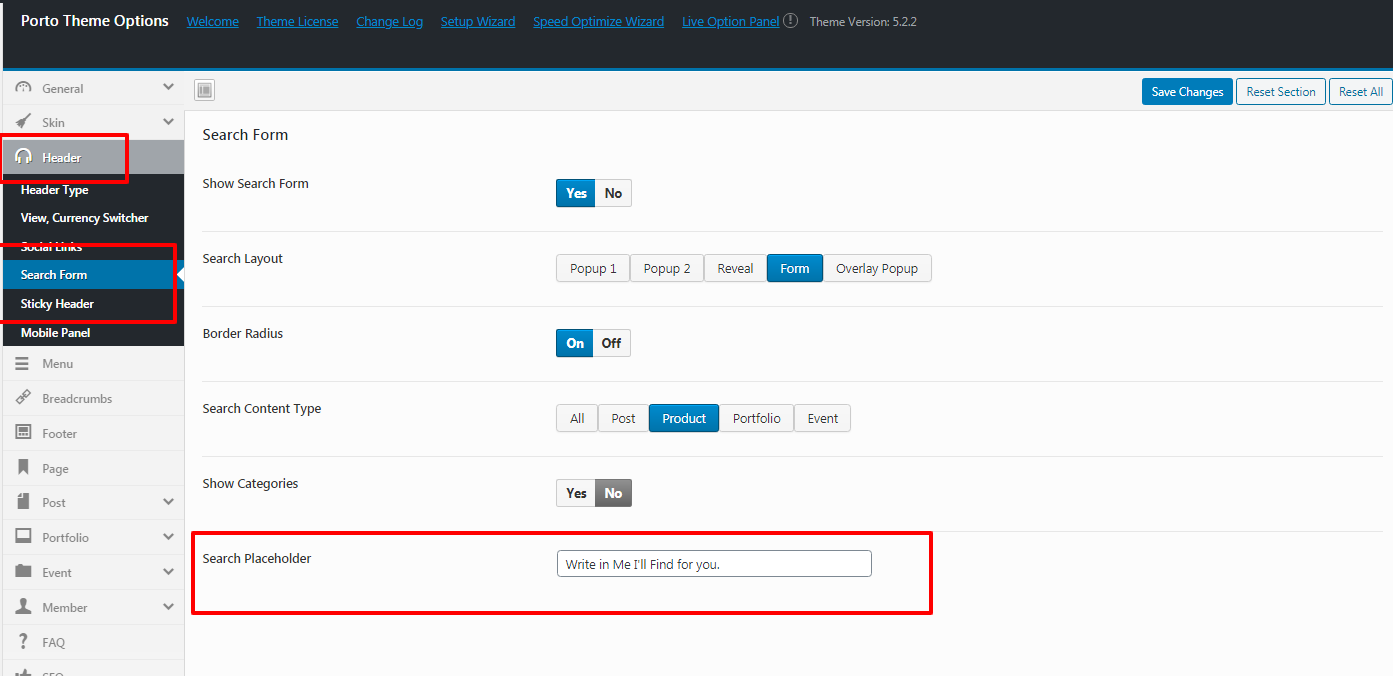Click the Breadcrumbs link icon
This screenshot has height=676, width=1393.
pos(23,398)
